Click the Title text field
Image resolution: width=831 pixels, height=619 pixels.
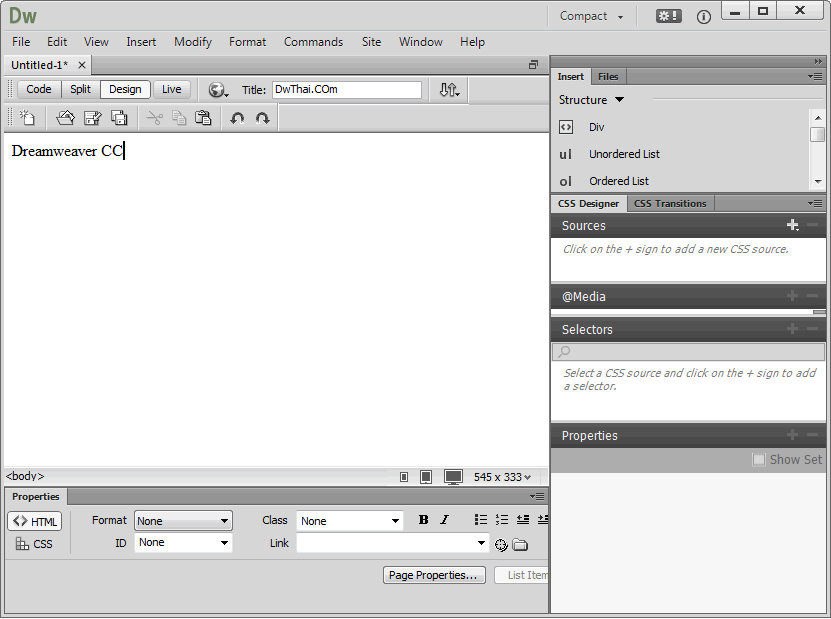(x=347, y=90)
